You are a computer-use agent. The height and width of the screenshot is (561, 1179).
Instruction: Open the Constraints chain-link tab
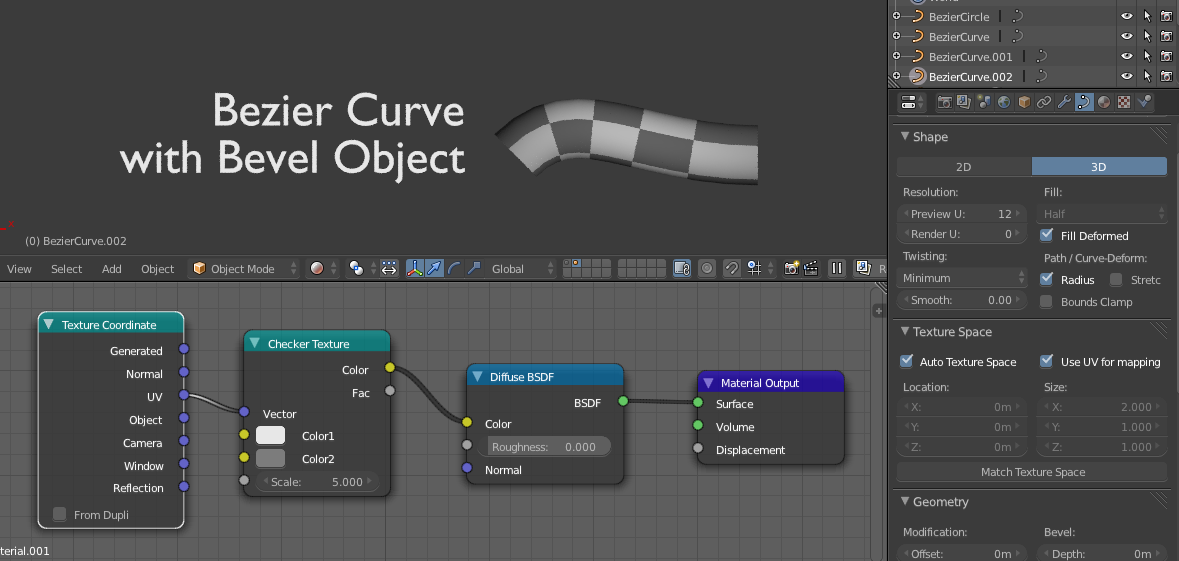click(1044, 102)
